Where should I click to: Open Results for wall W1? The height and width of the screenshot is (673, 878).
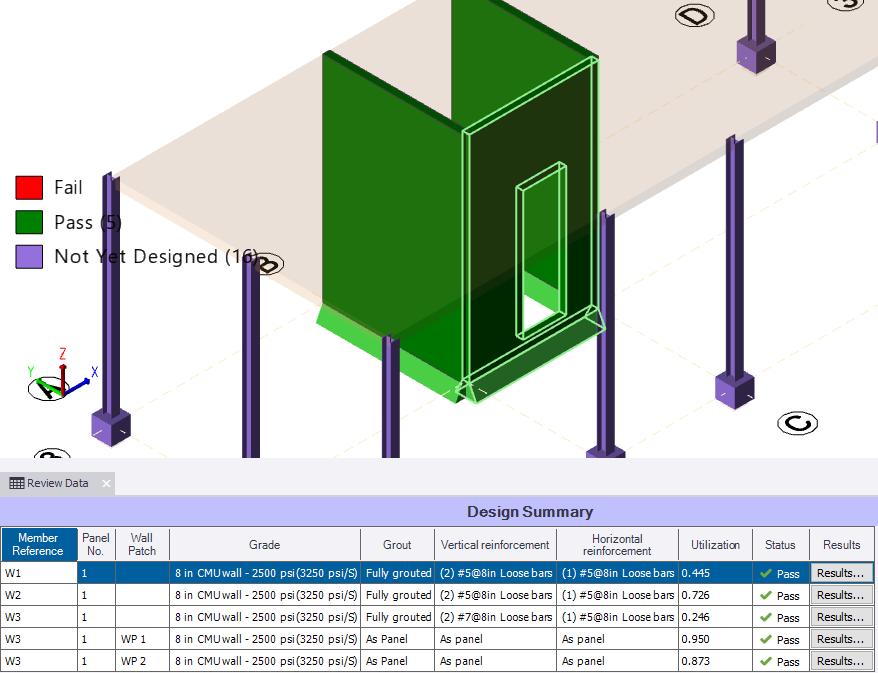point(841,573)
